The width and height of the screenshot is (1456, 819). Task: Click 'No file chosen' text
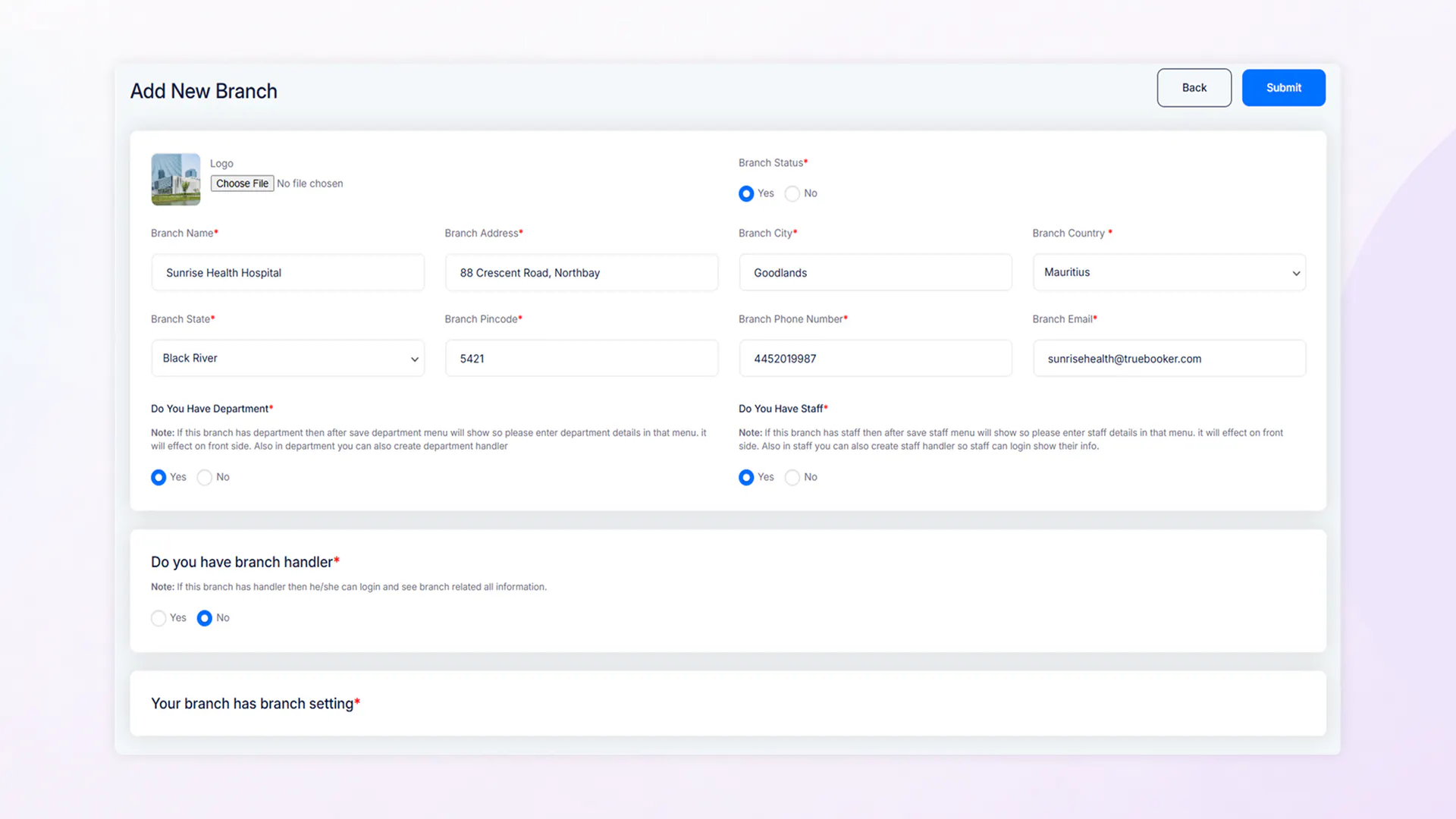pyautogui.click(x=309, y=184)
